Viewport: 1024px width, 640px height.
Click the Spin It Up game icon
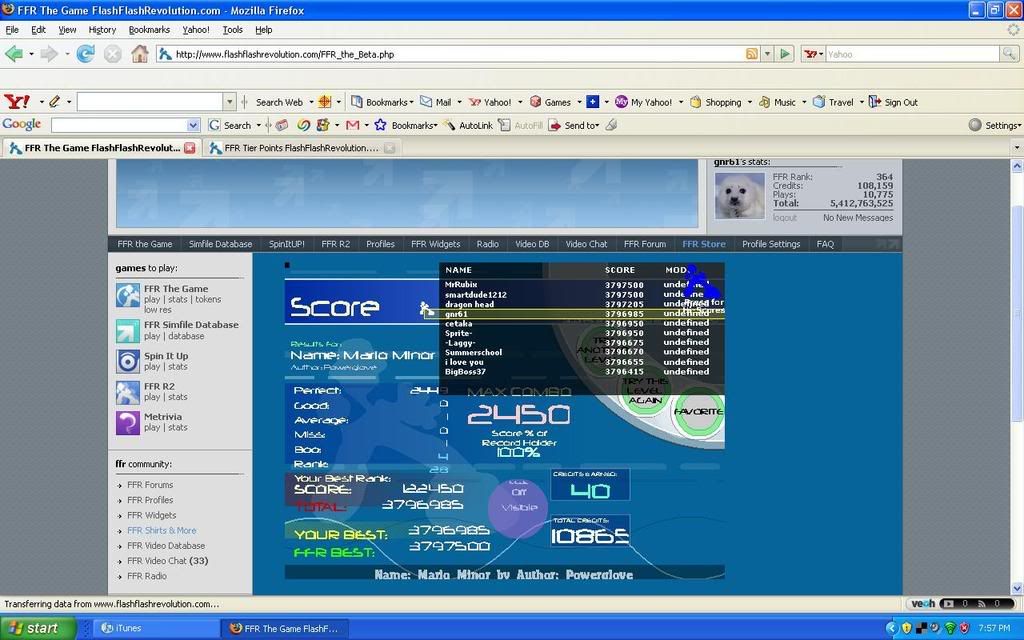[x=128, y=361]
